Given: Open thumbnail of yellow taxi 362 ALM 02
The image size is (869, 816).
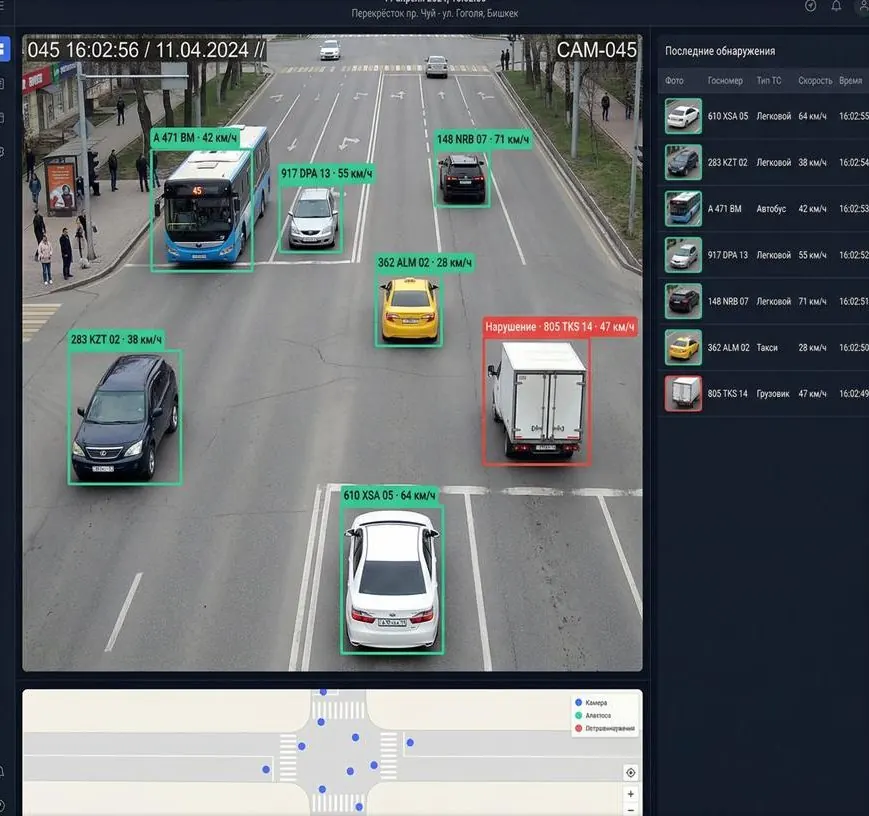Looking at the screenshot, I should (x=683, y=348).
